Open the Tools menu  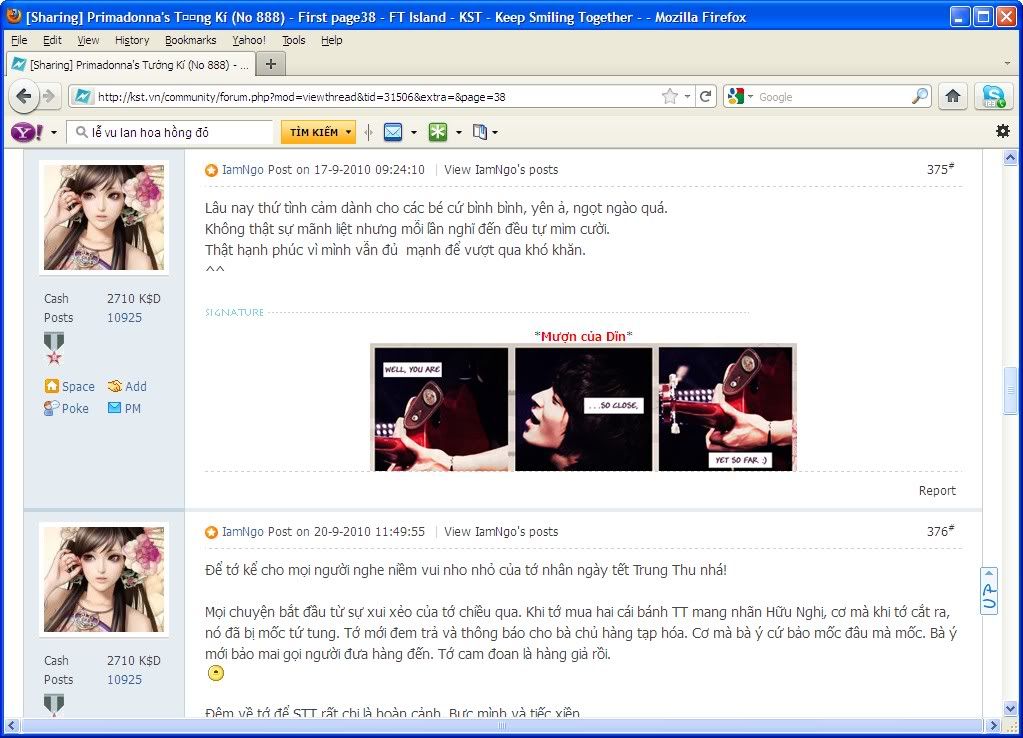coord(294,40)
